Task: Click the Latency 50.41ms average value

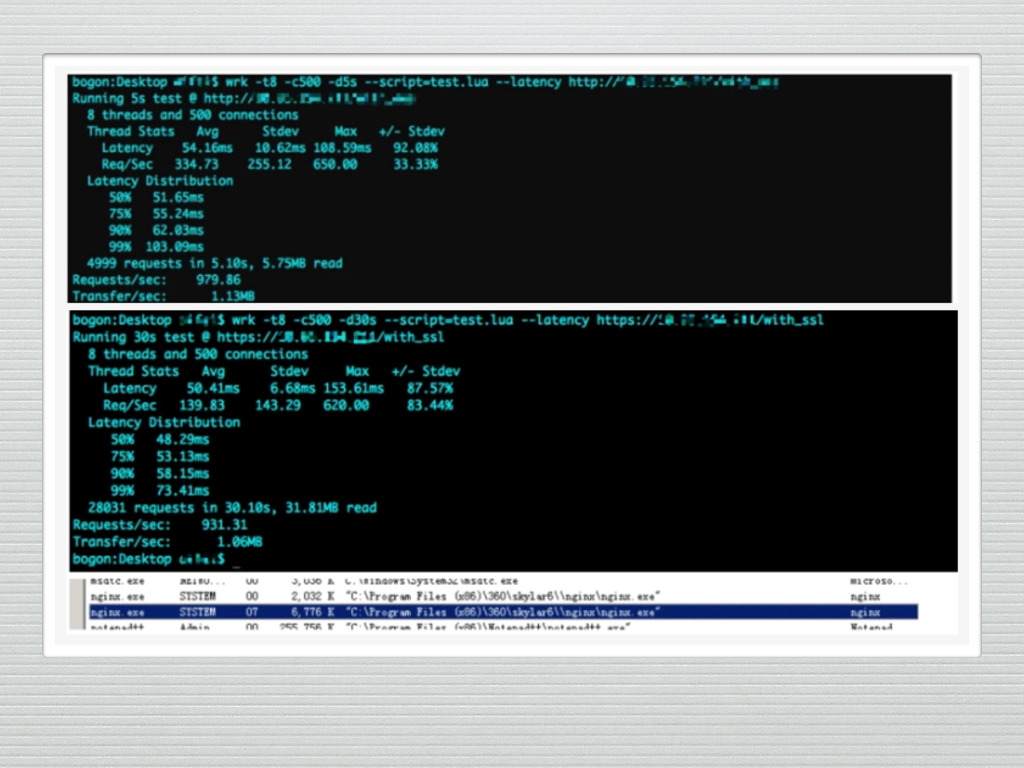Action: (x=213, y=388)
